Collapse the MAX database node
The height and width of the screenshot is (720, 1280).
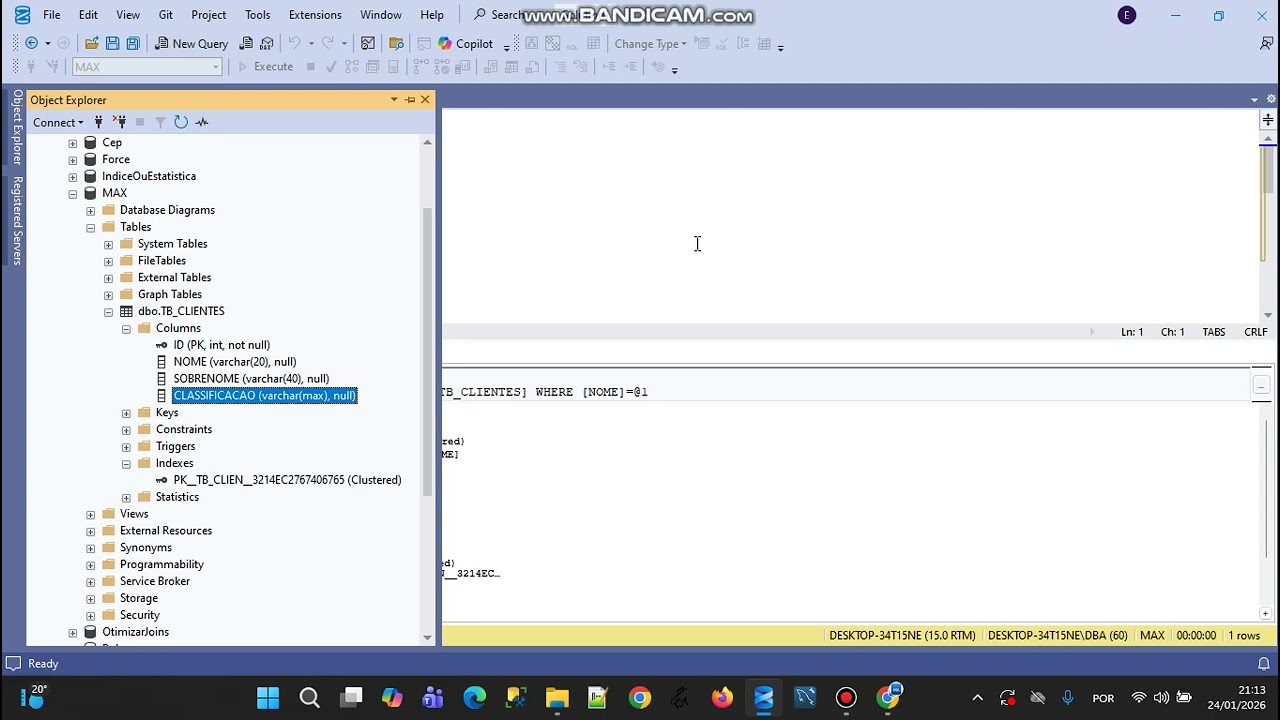pos(73,194)
